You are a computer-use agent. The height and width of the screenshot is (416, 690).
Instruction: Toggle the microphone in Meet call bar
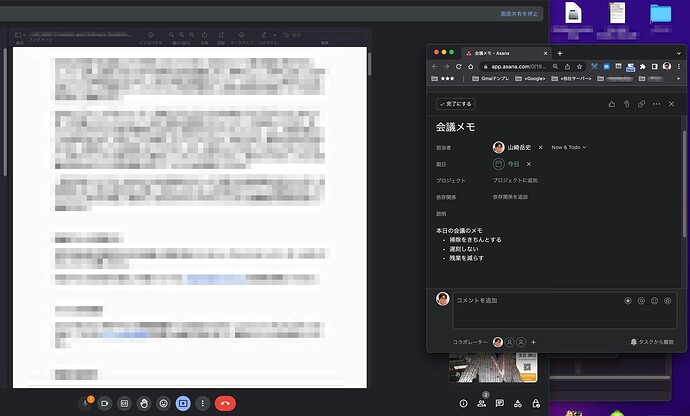(86, 403)
